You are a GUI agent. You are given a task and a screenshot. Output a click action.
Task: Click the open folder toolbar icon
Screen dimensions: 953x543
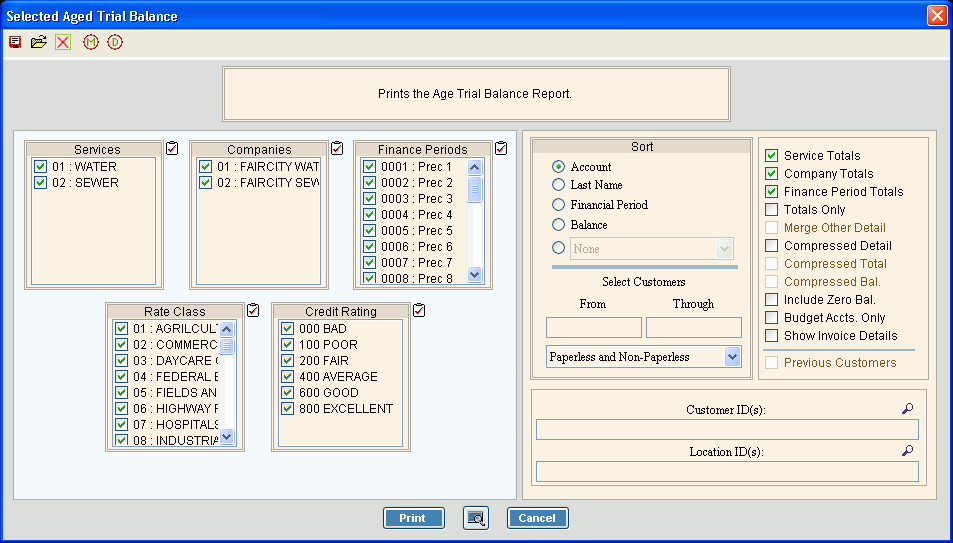tap(39, 42)
